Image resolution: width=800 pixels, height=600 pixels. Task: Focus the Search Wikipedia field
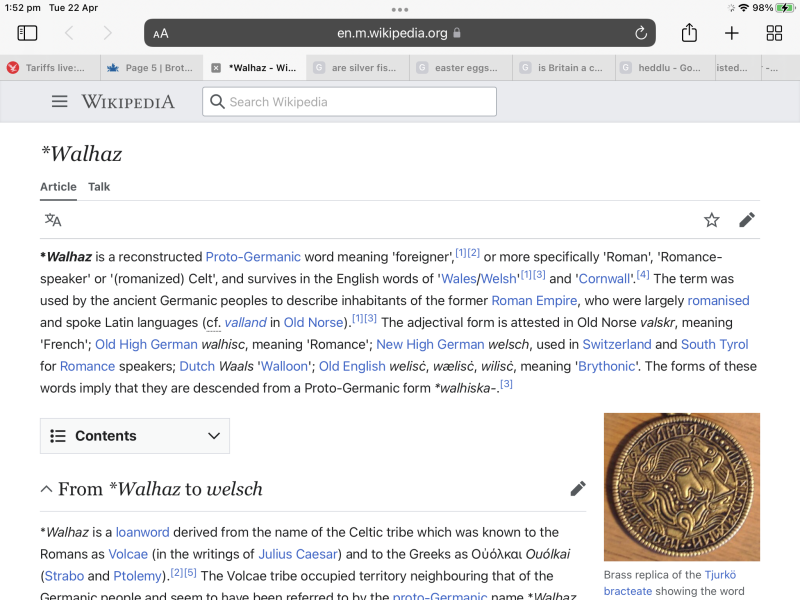349,102
